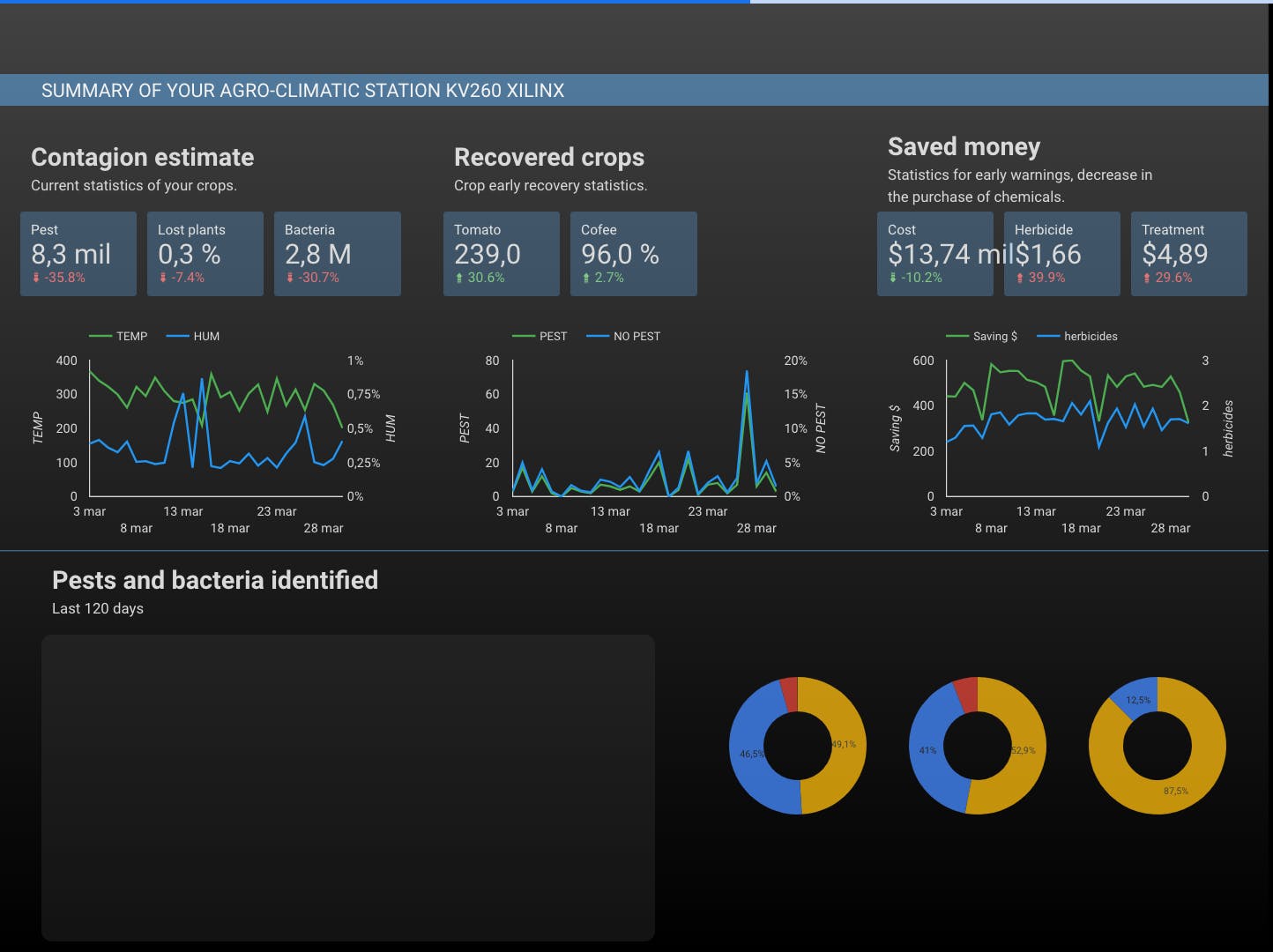Image resolution: width=1273 pixels, height=952 pixels.
Task: Click the -35.8% change under Pest
Action: pyautogui.click(x=64, y=278)
